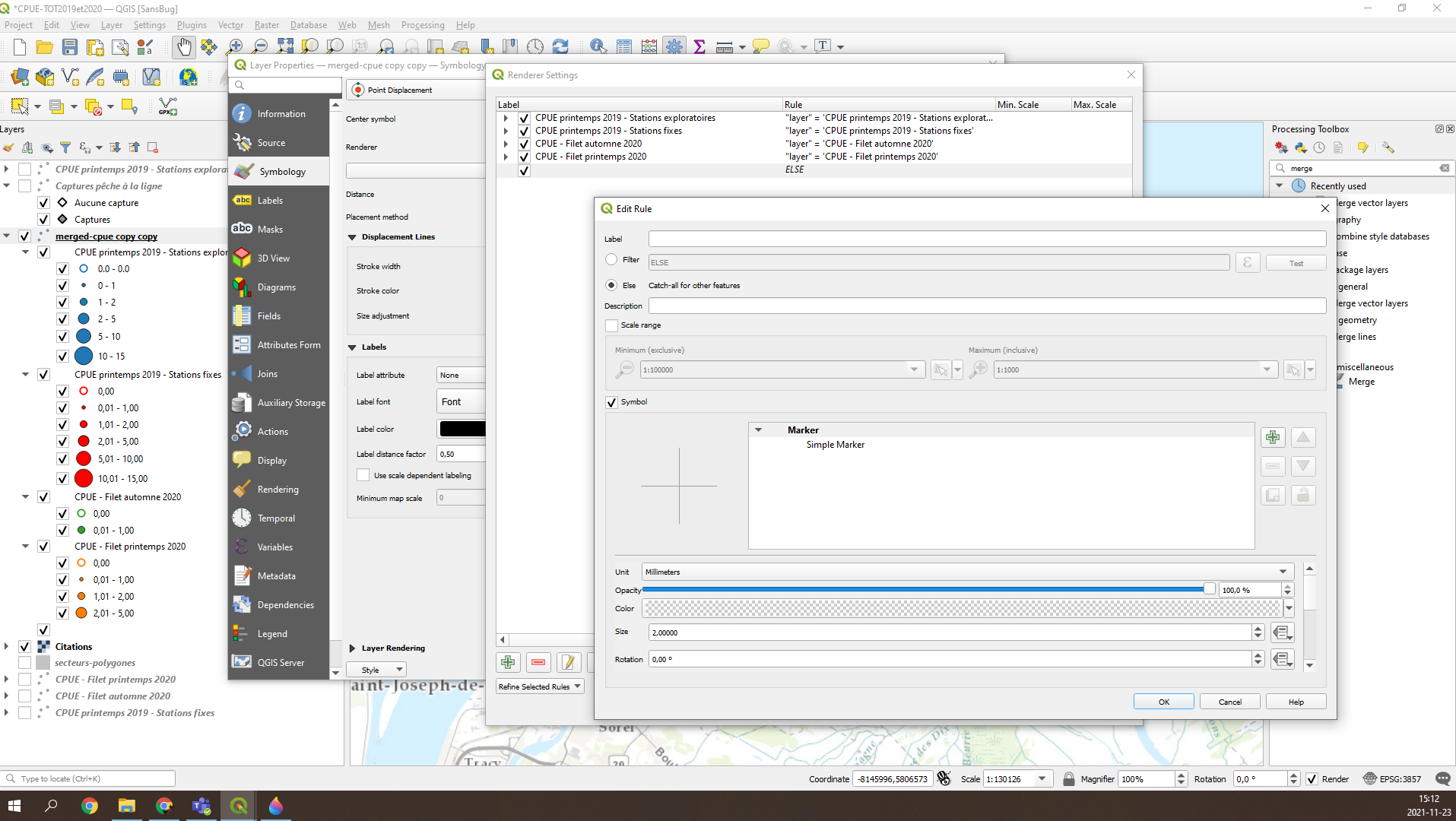
Task: Uncheck the Symbol checkbox
Action: 611,402
